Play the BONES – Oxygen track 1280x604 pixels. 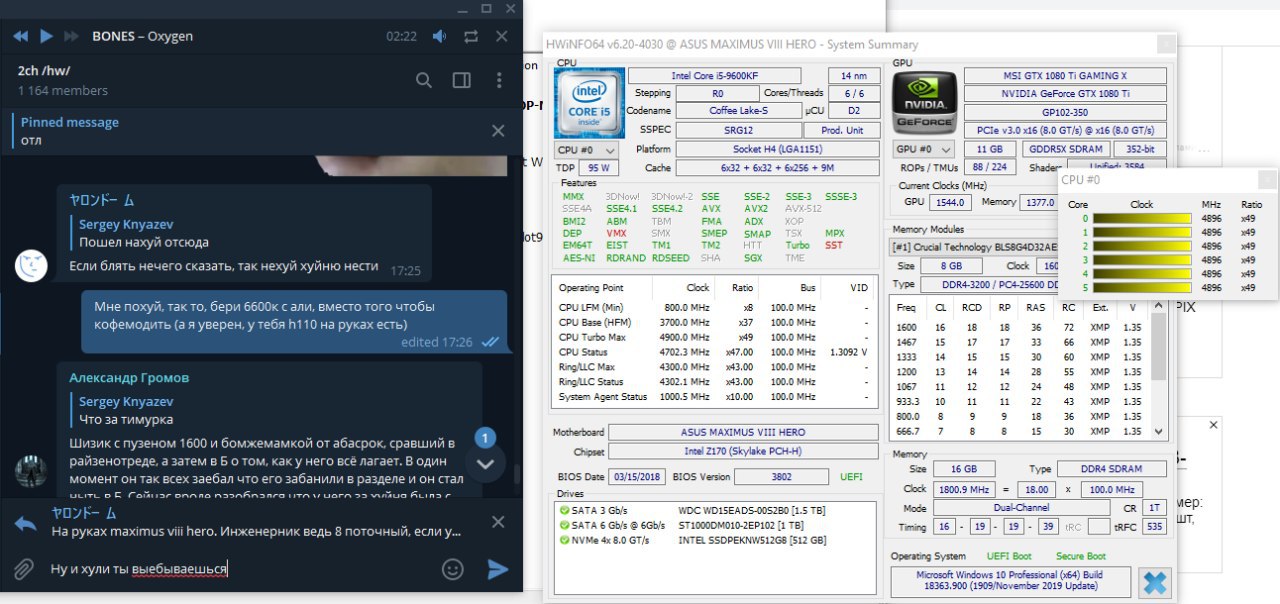(x=46, y=37)
